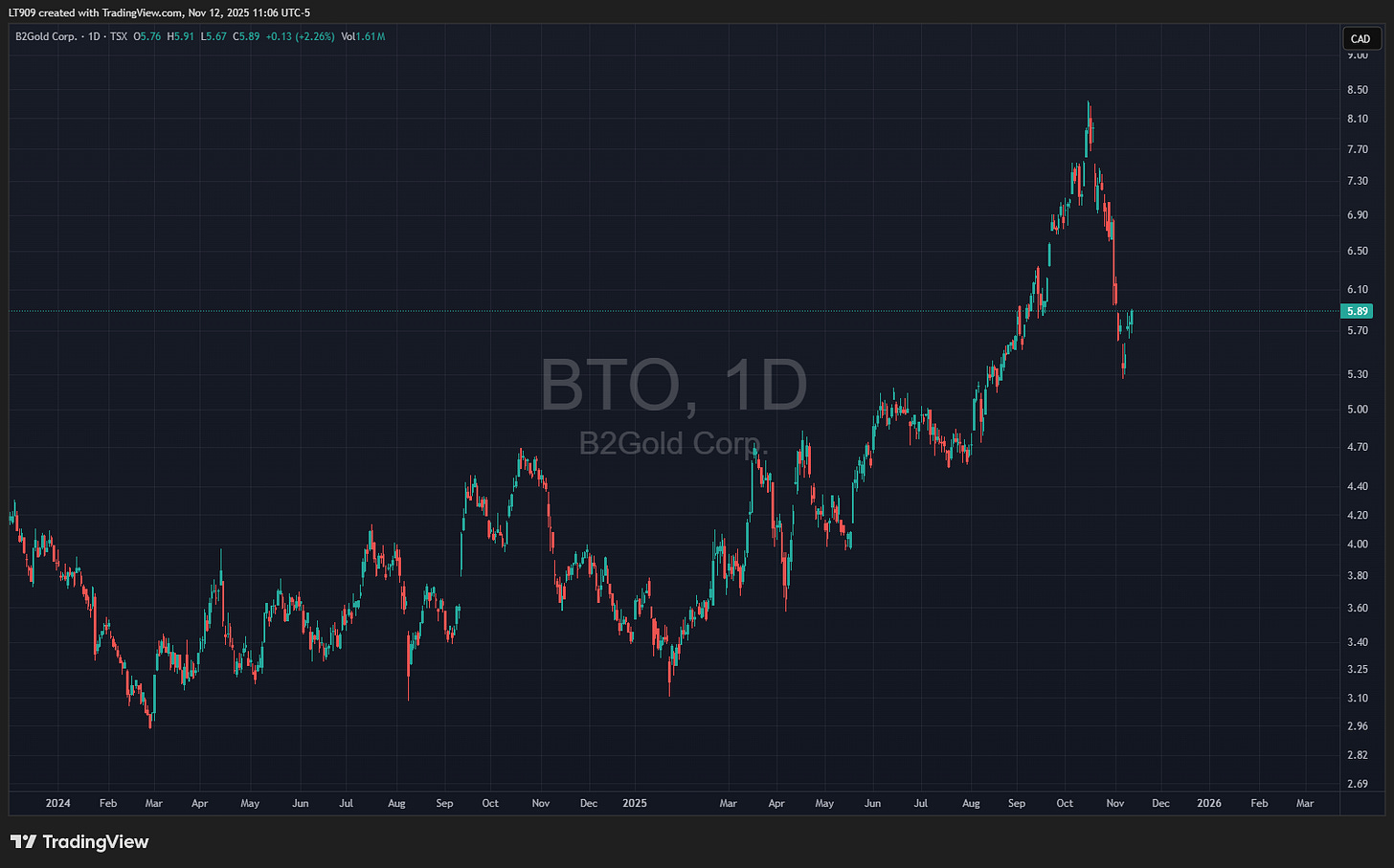1394x868 pixels.
Task: Click the 3.10 price axis label
Action: [1357, 698]
